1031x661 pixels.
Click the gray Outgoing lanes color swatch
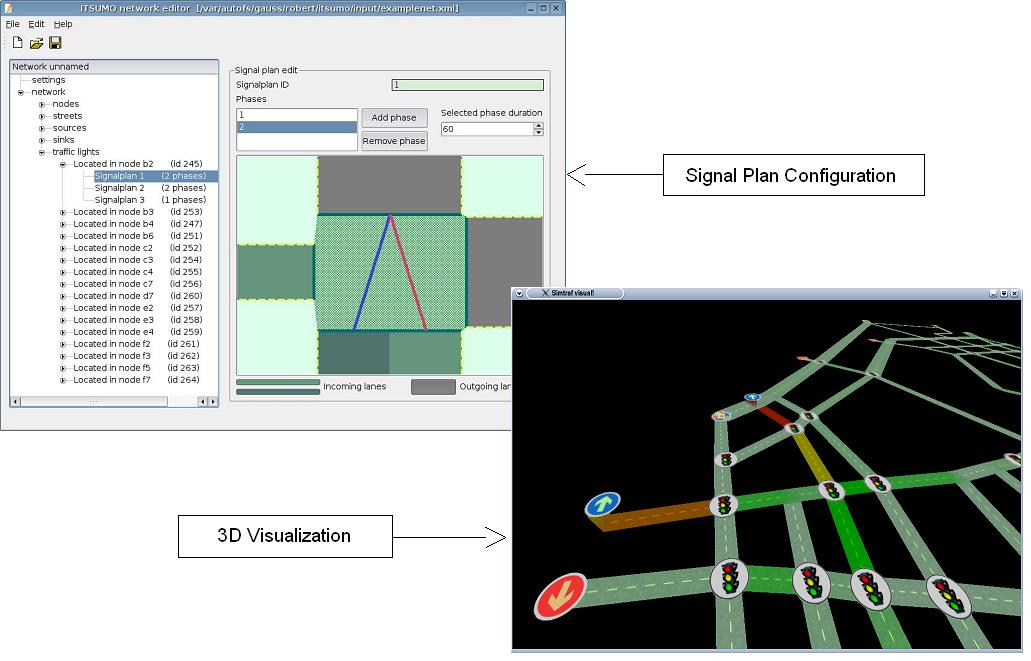(432, 386)
